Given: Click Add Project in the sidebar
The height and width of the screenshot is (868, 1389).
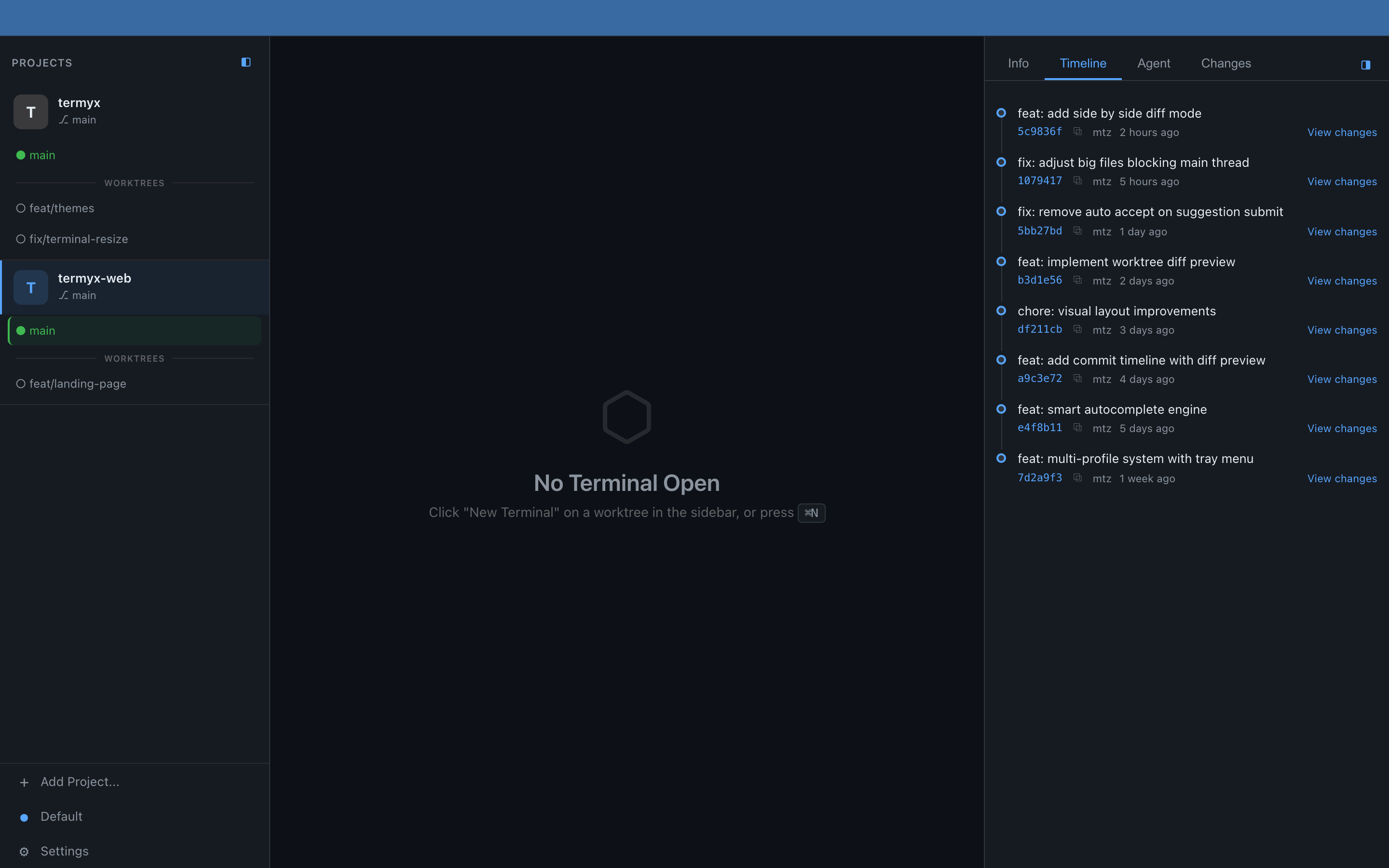Looking at the screenshot, I should [81, 781].
